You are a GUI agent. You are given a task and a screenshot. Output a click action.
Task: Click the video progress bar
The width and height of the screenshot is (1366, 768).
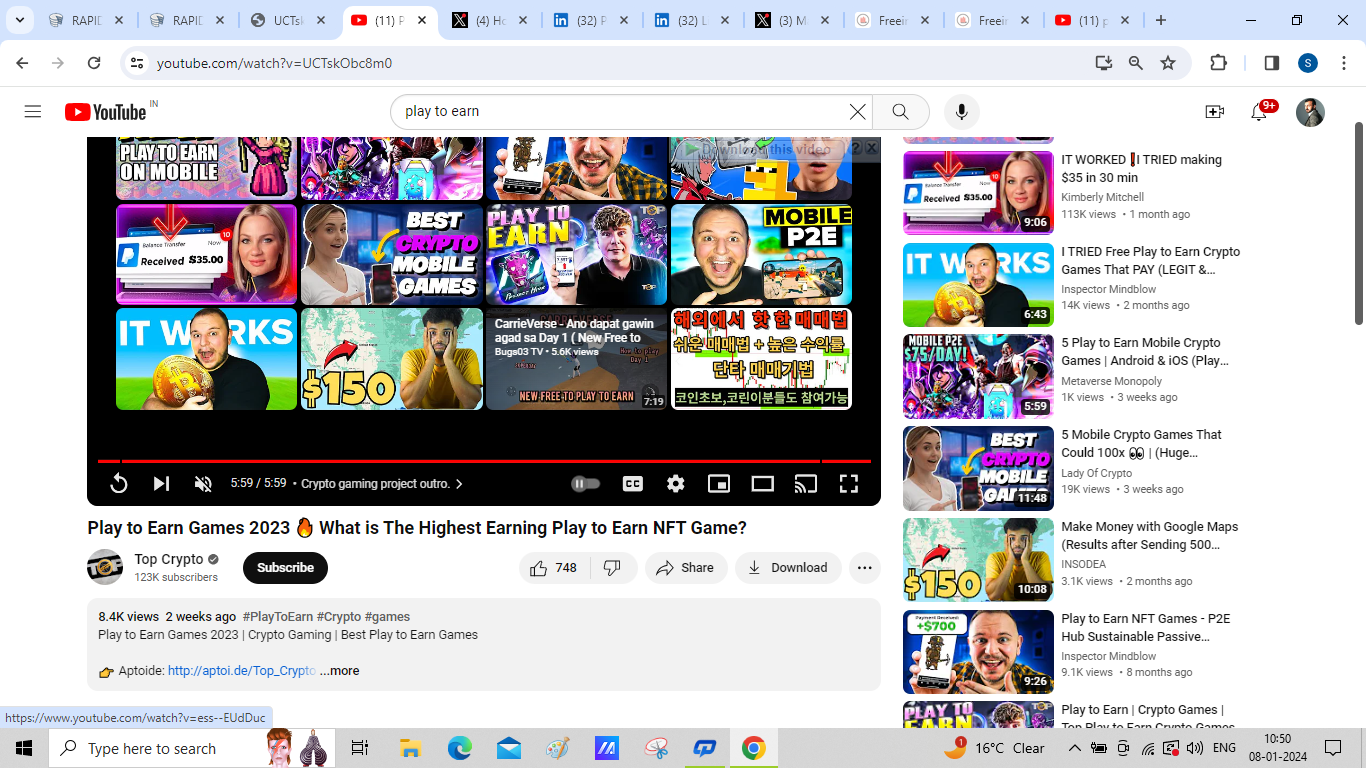point(484,461)
